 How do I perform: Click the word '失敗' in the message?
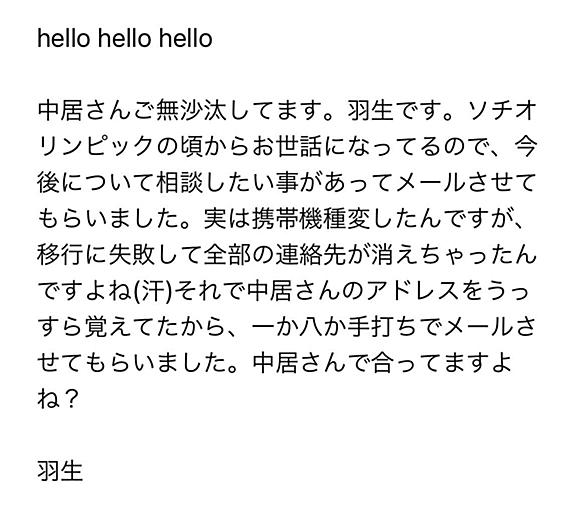click(132, 255)
